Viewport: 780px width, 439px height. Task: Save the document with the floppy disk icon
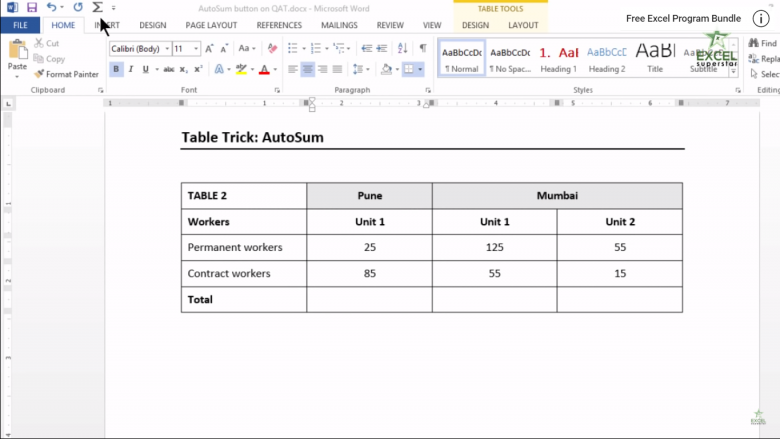pyautogui.click(x=32, y=7)
